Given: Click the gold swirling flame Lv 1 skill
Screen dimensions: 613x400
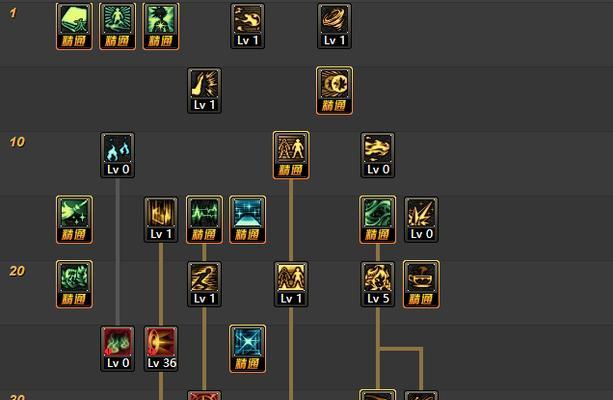Looking at the screenshot, I should [247, 26].
